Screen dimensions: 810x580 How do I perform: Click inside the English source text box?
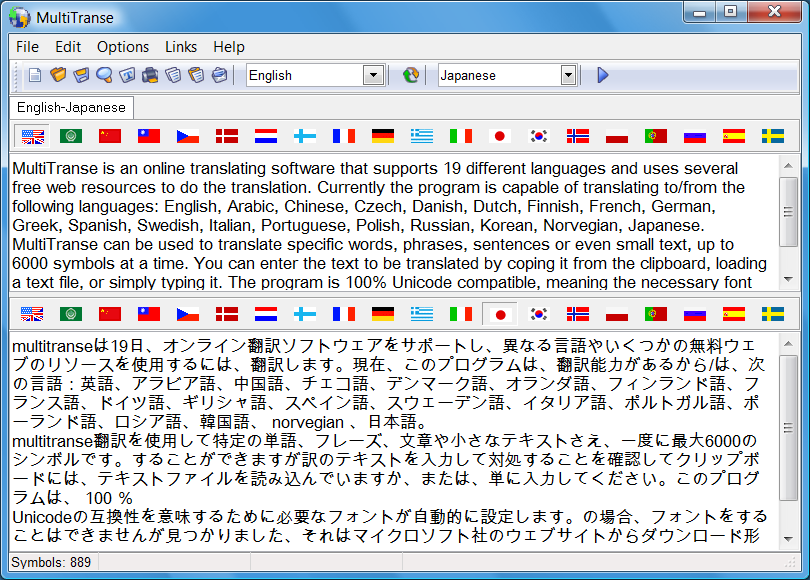394,223
